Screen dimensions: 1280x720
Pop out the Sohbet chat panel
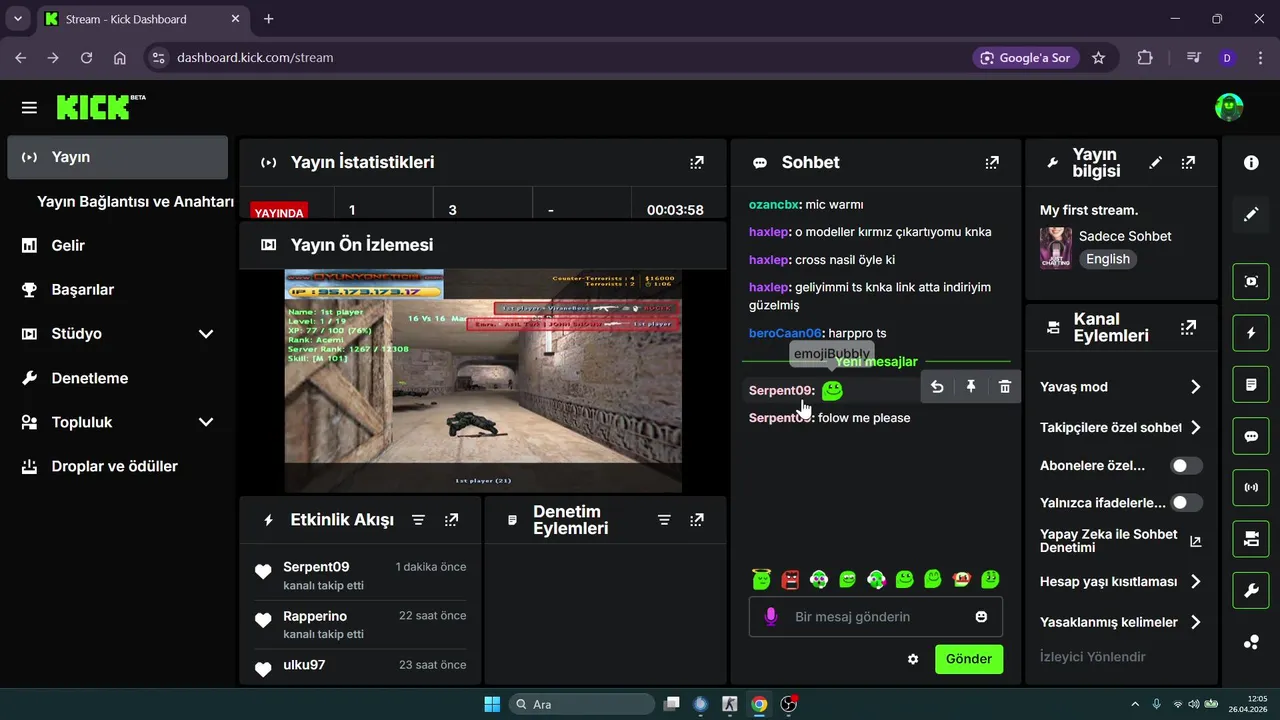(992, 162)
